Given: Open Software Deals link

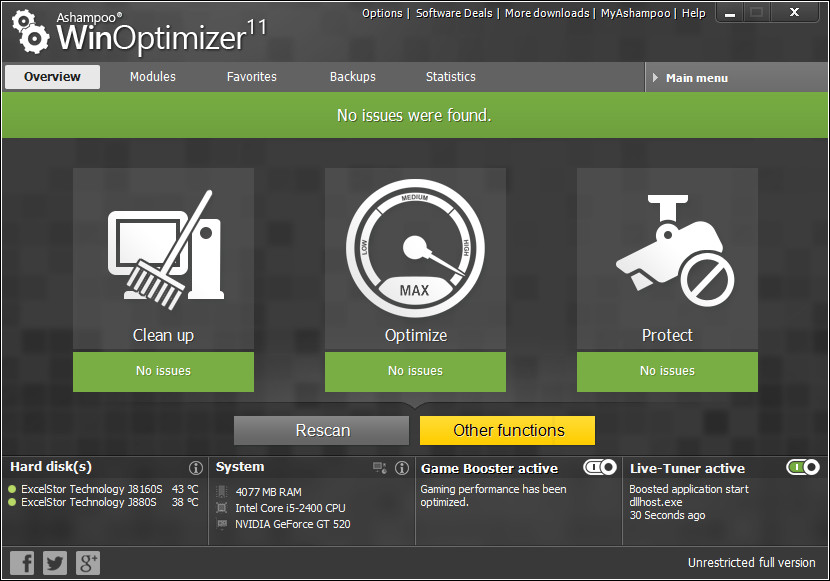Looking at the screenshot, I should (454, 13).
